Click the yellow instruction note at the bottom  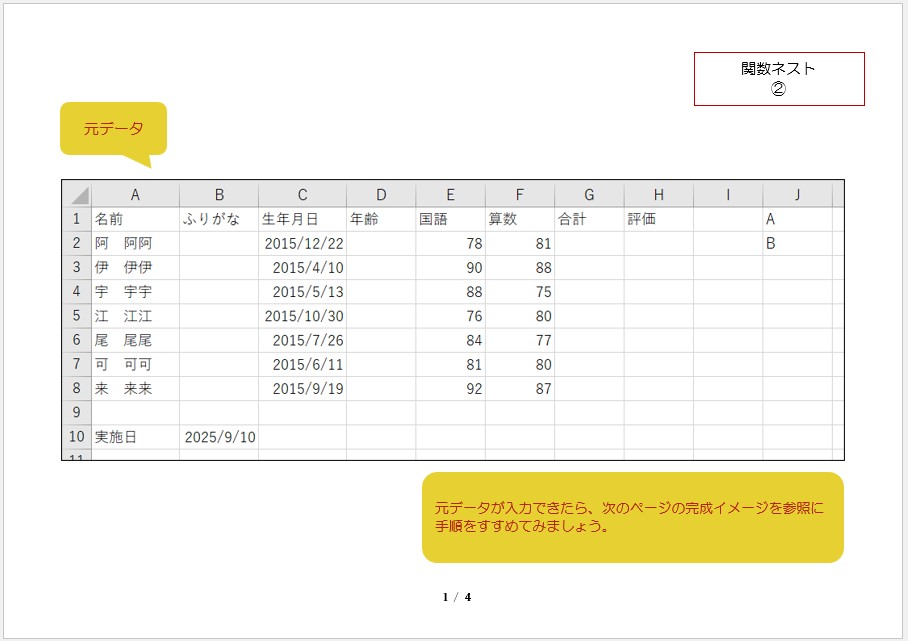pyautogui.click(x=632, y=517)
